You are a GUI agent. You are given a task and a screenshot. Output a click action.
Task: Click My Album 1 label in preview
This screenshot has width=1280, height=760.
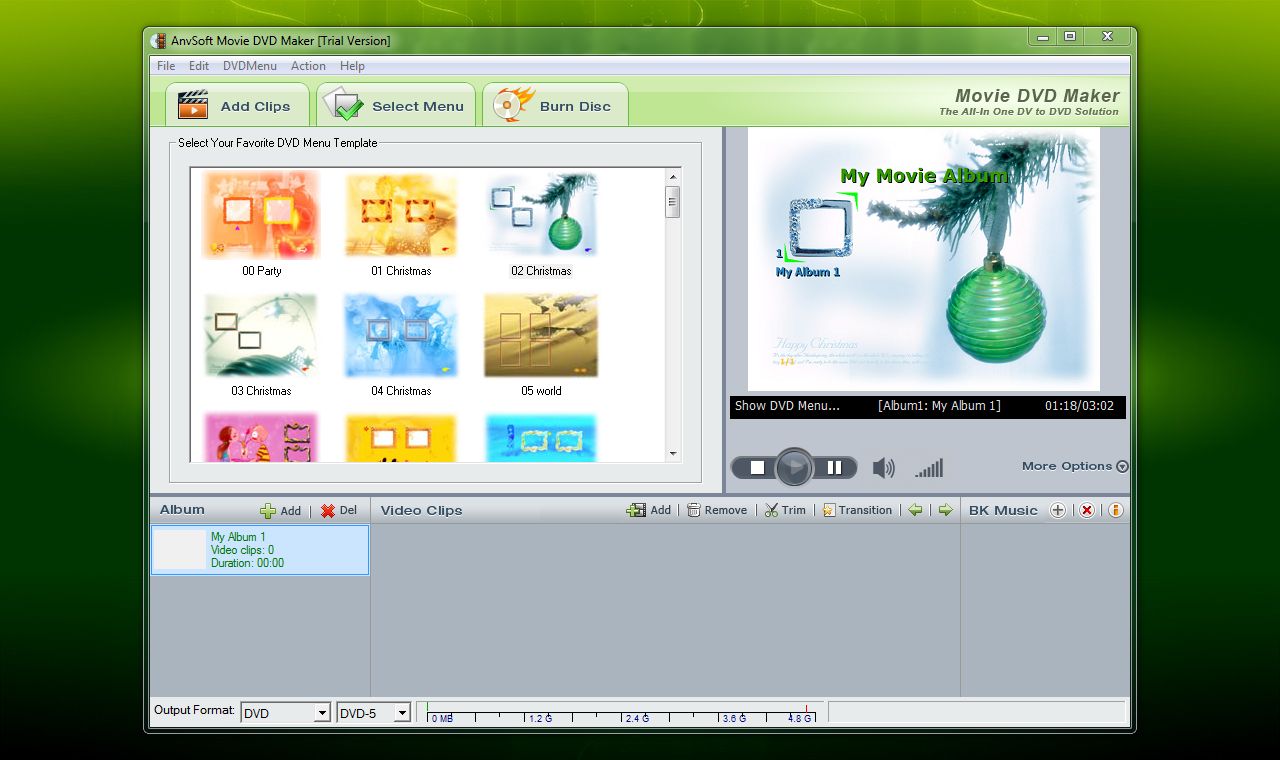pyautogui.click(x=808, y=272)
